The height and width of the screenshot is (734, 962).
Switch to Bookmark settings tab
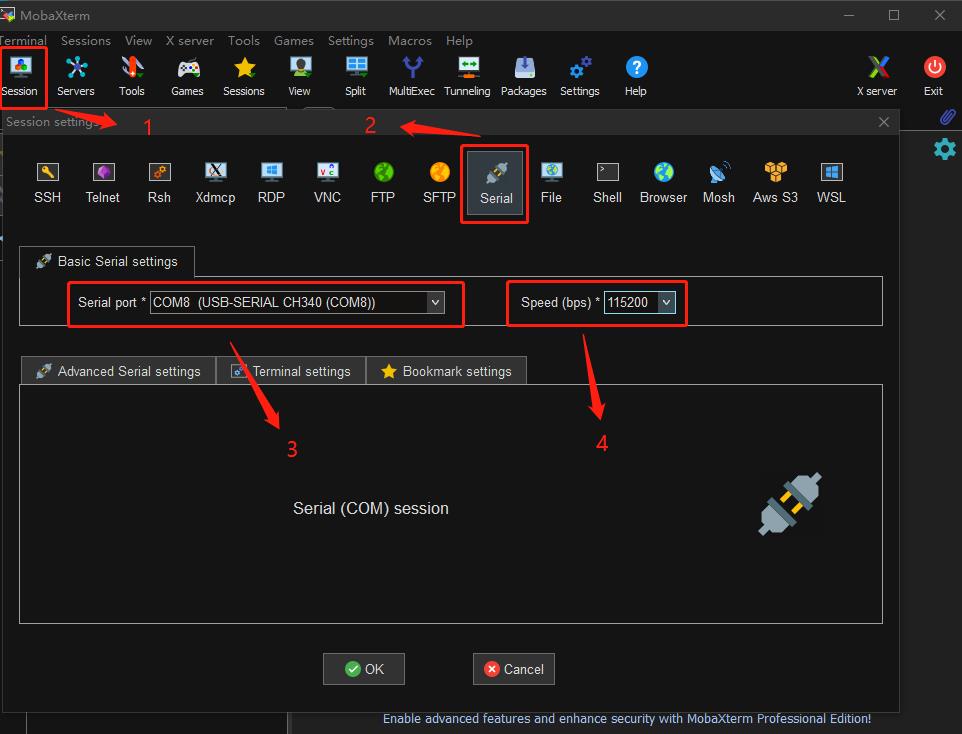pyautogui.click(x=446, y=371)
